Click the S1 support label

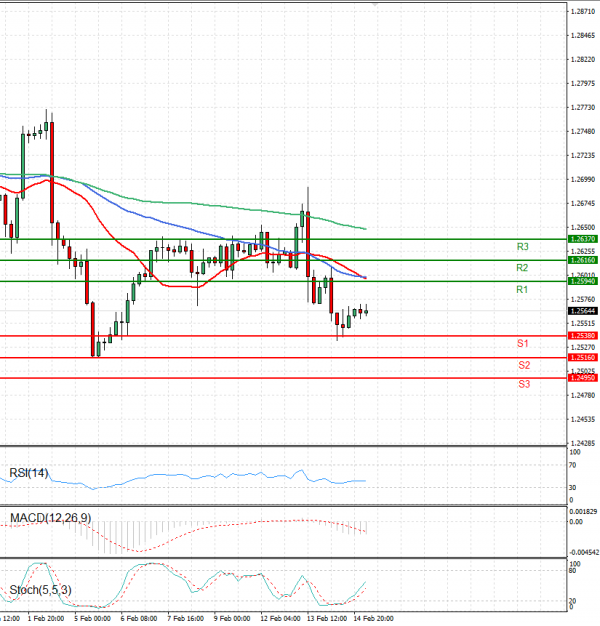523,343
